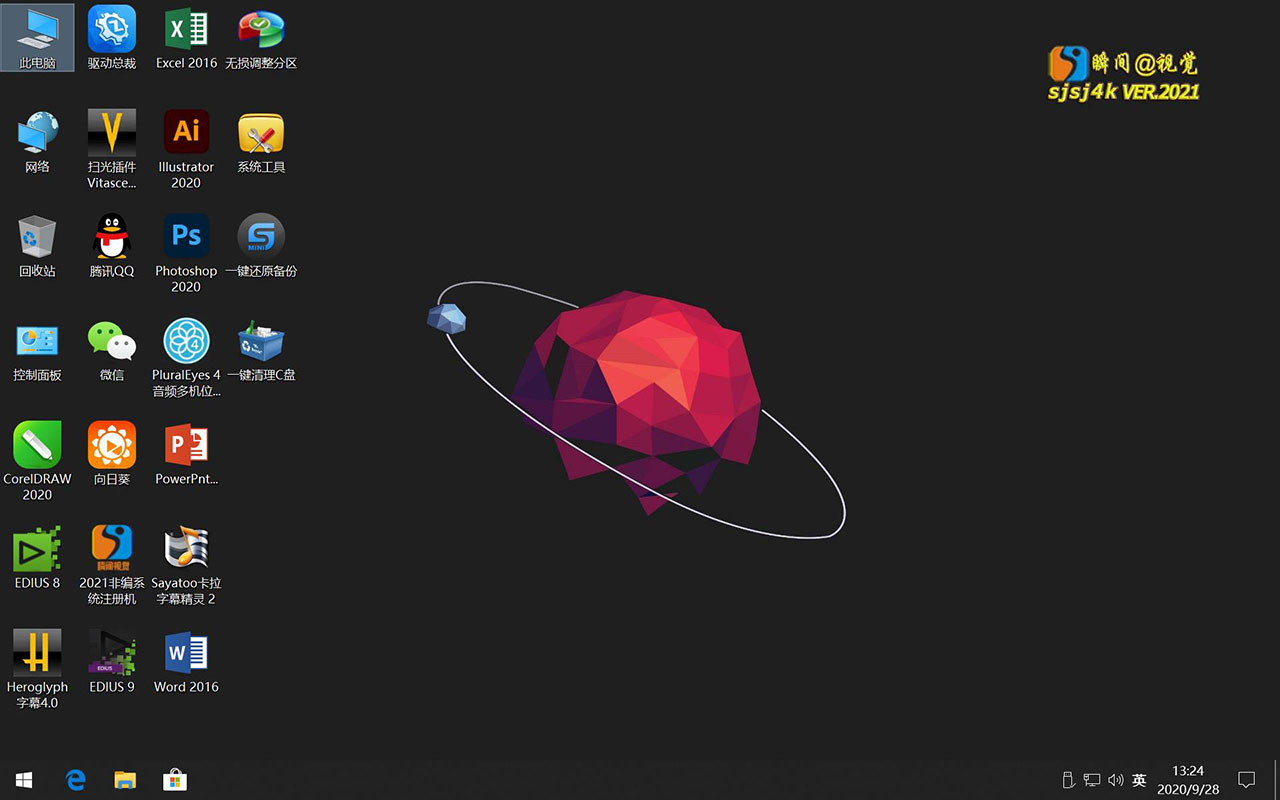Viewport: 1280px width, 800px height.
Task: Open the notification action center
Action: (1247, 780)
